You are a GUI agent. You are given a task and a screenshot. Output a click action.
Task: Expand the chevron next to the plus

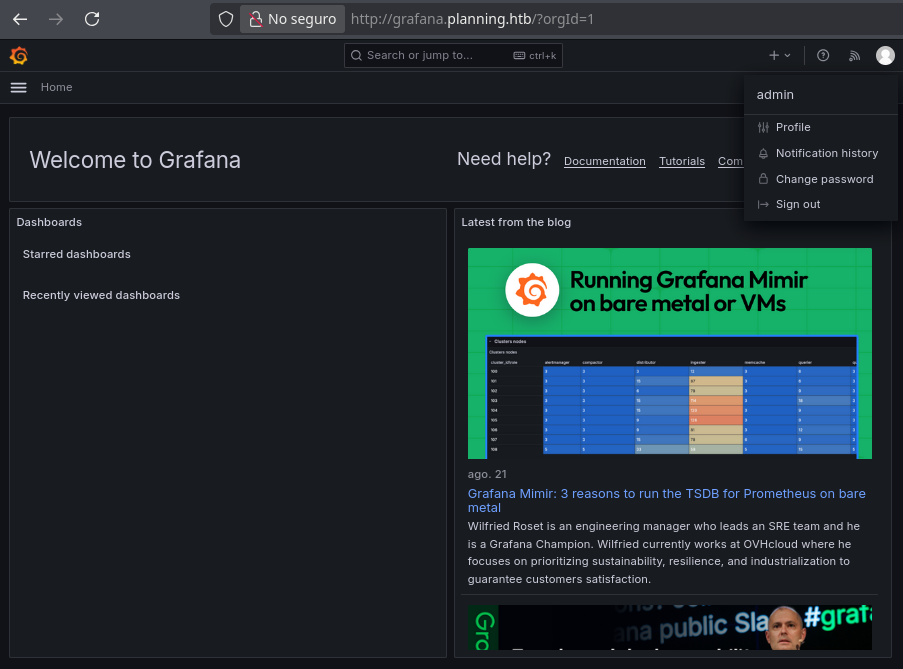(x=787, y=55)
